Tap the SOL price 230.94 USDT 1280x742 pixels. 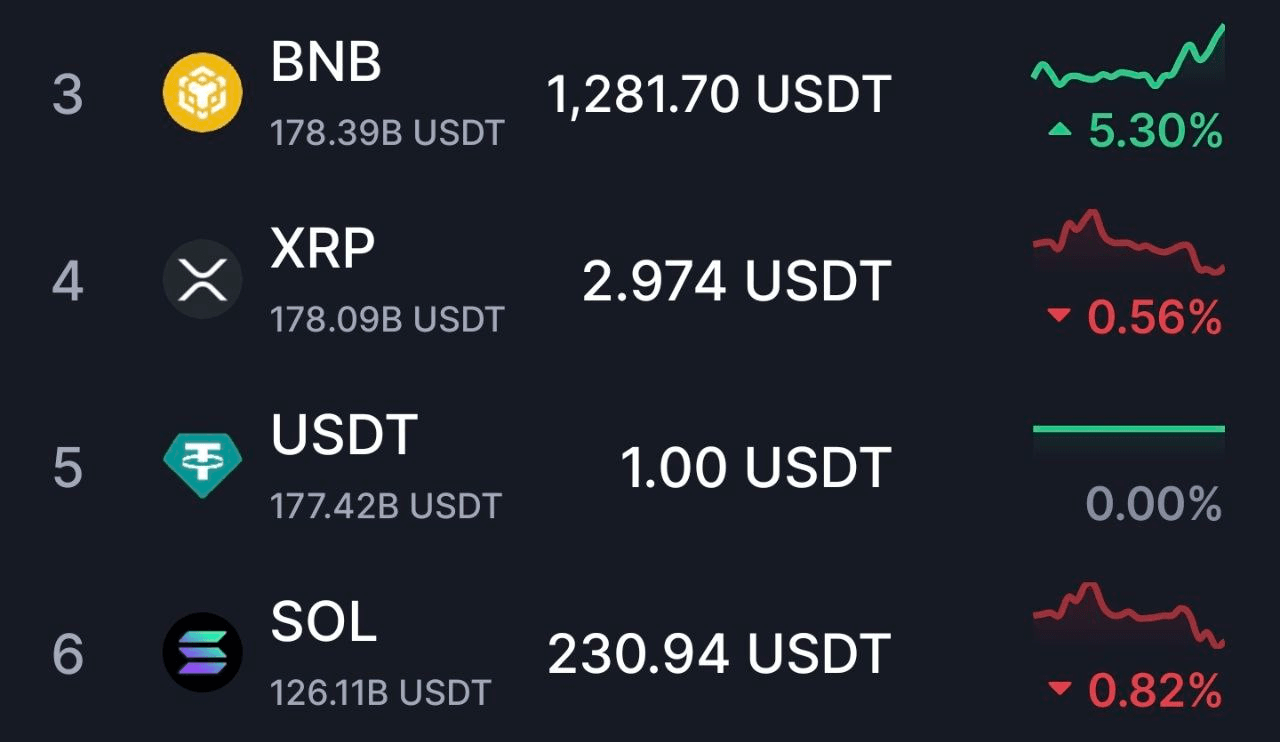[718, 654]
